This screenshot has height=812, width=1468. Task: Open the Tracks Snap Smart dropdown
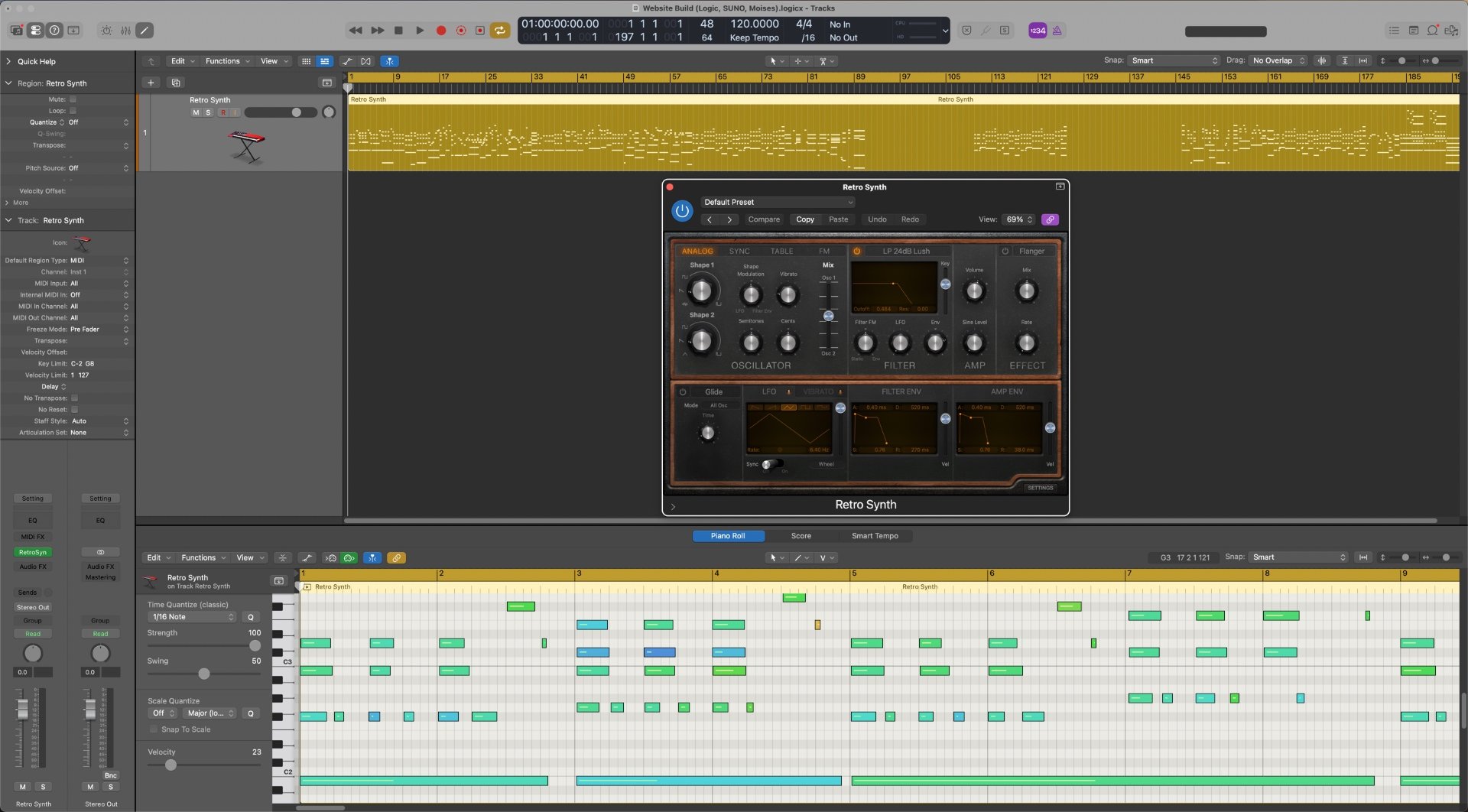1174,60
